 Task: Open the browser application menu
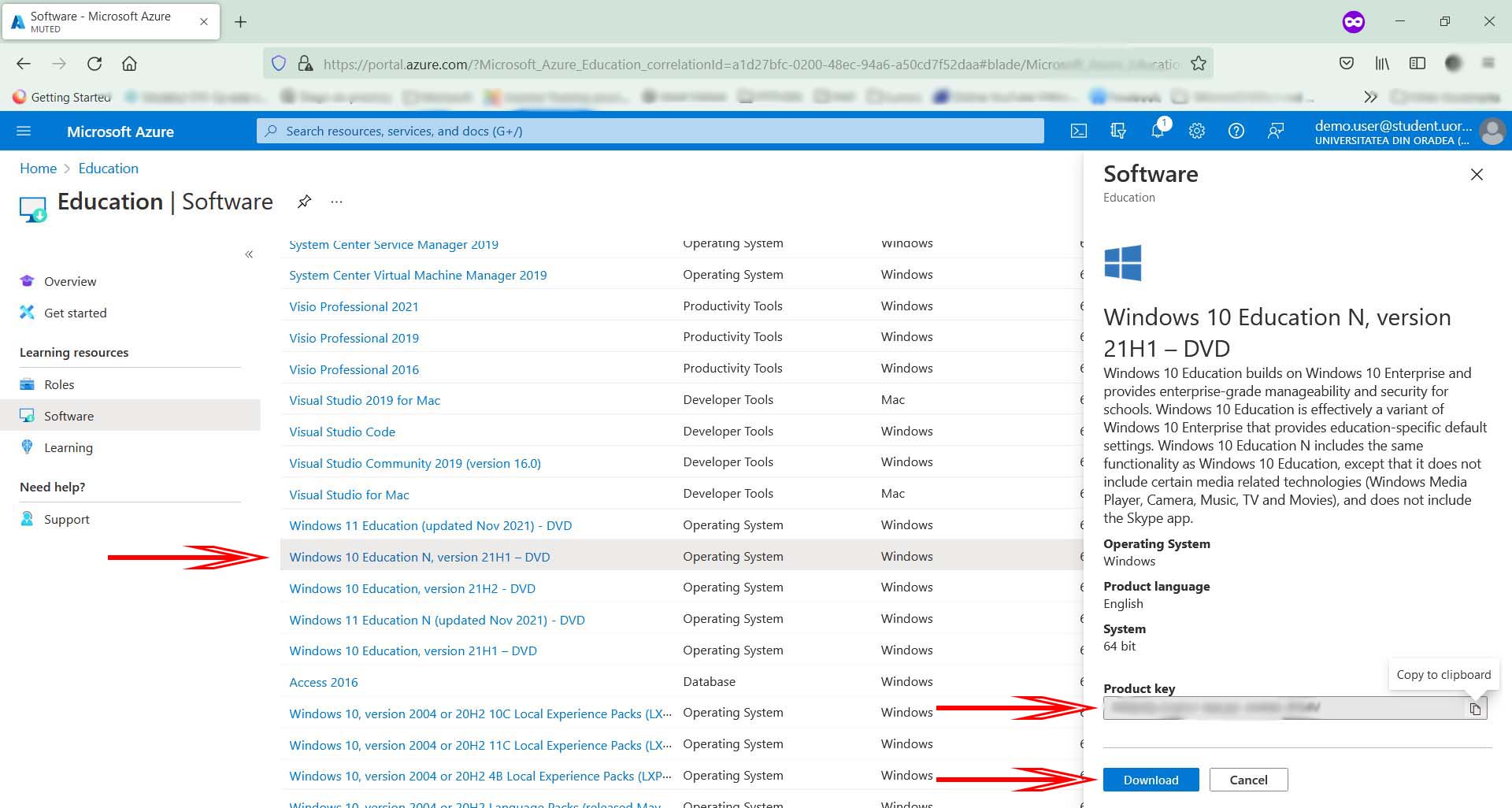pyautogui.click(x=1488, y=64)
